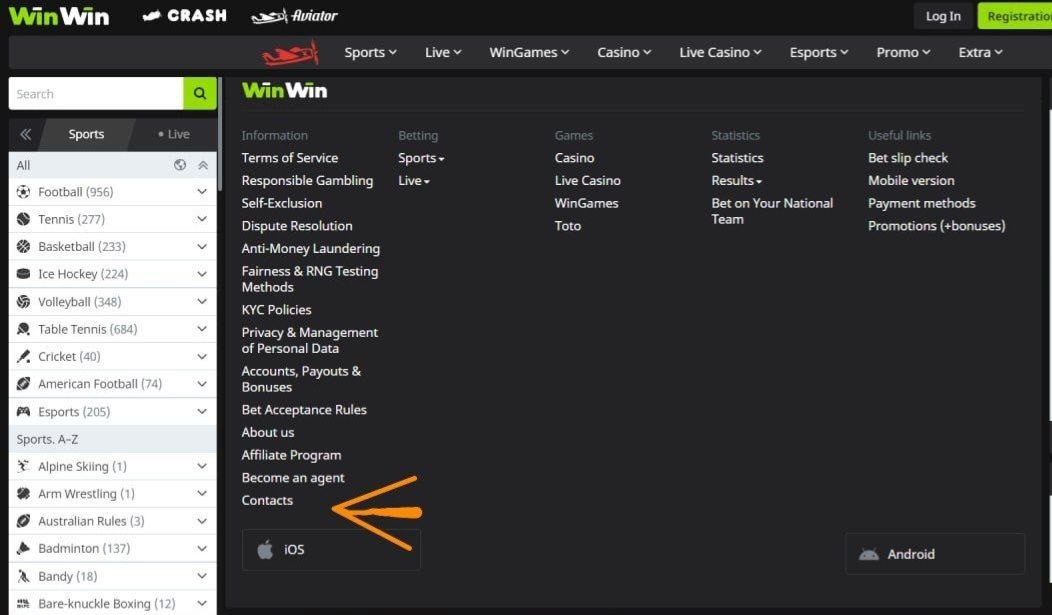Image resolution: width=1052 pixels, height=615 pixels.
Task: Expand the footer Betting Live dropdown
Action: coord(414,180)
